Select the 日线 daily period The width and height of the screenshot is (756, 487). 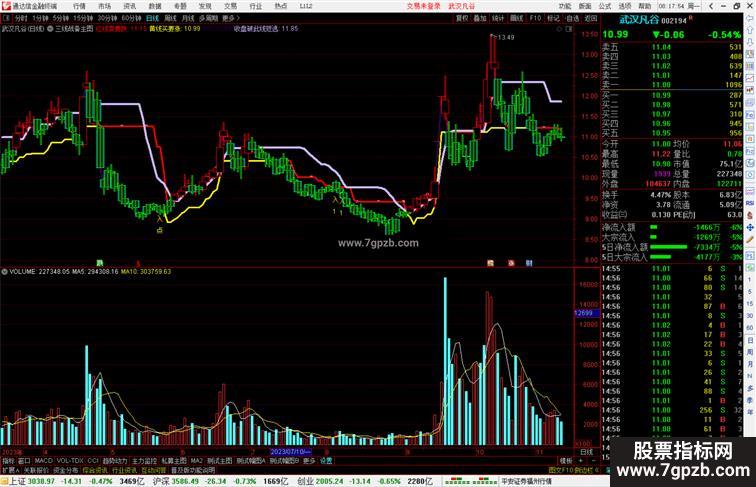152,18
